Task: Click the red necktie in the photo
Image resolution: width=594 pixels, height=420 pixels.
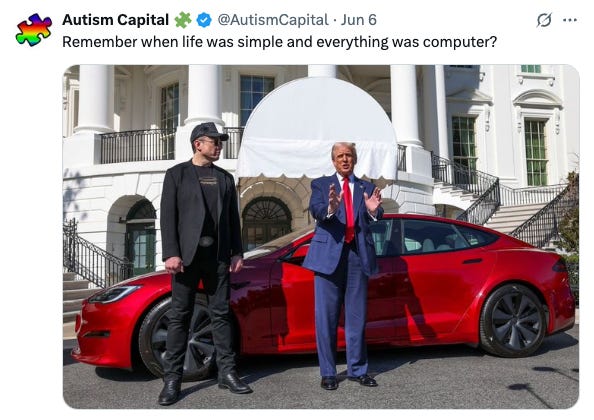Action: tap(349, 209)
